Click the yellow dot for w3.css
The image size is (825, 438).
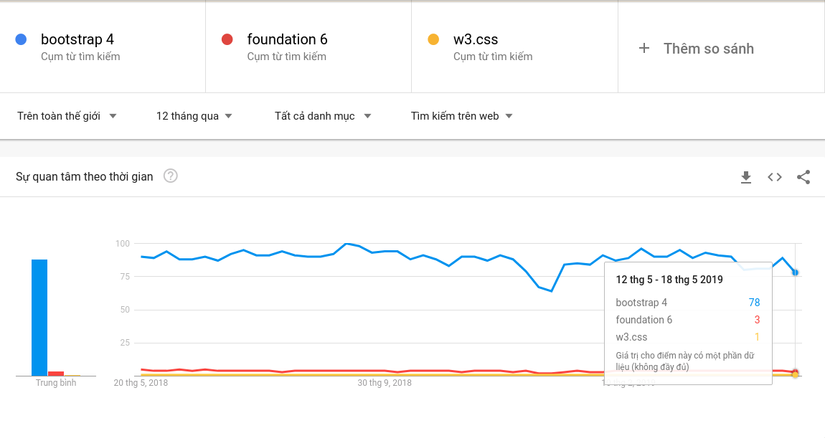[434, 39]
